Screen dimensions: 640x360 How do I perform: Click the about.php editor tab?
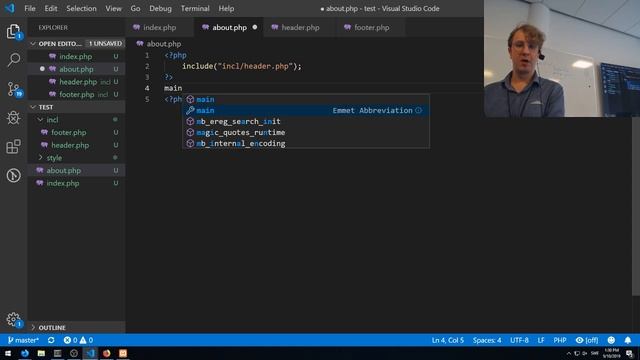(x=229, y=27)
